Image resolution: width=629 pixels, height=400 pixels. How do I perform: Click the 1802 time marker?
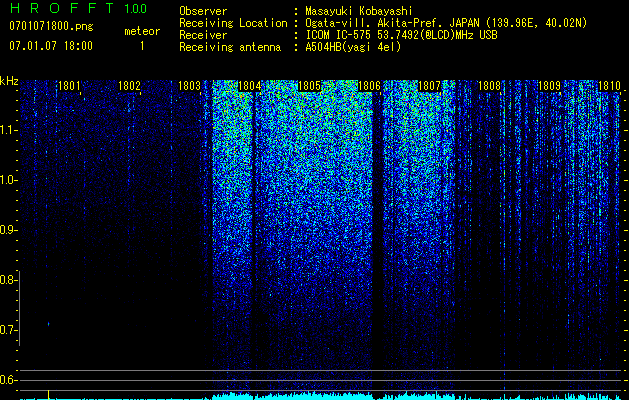(x=129, y=85)
